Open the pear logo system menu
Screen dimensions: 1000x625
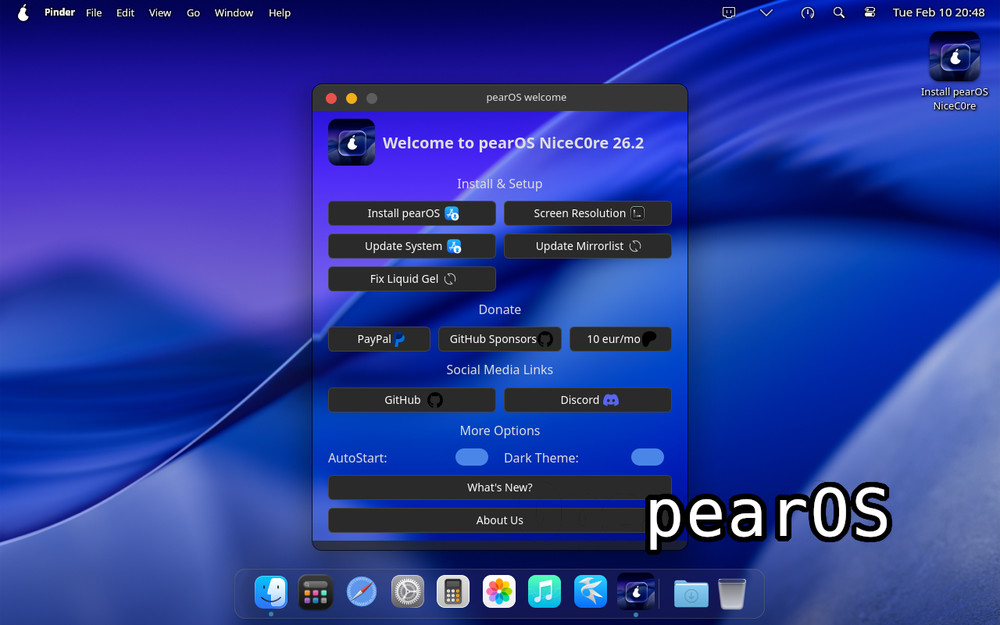[x=23, y=13]
